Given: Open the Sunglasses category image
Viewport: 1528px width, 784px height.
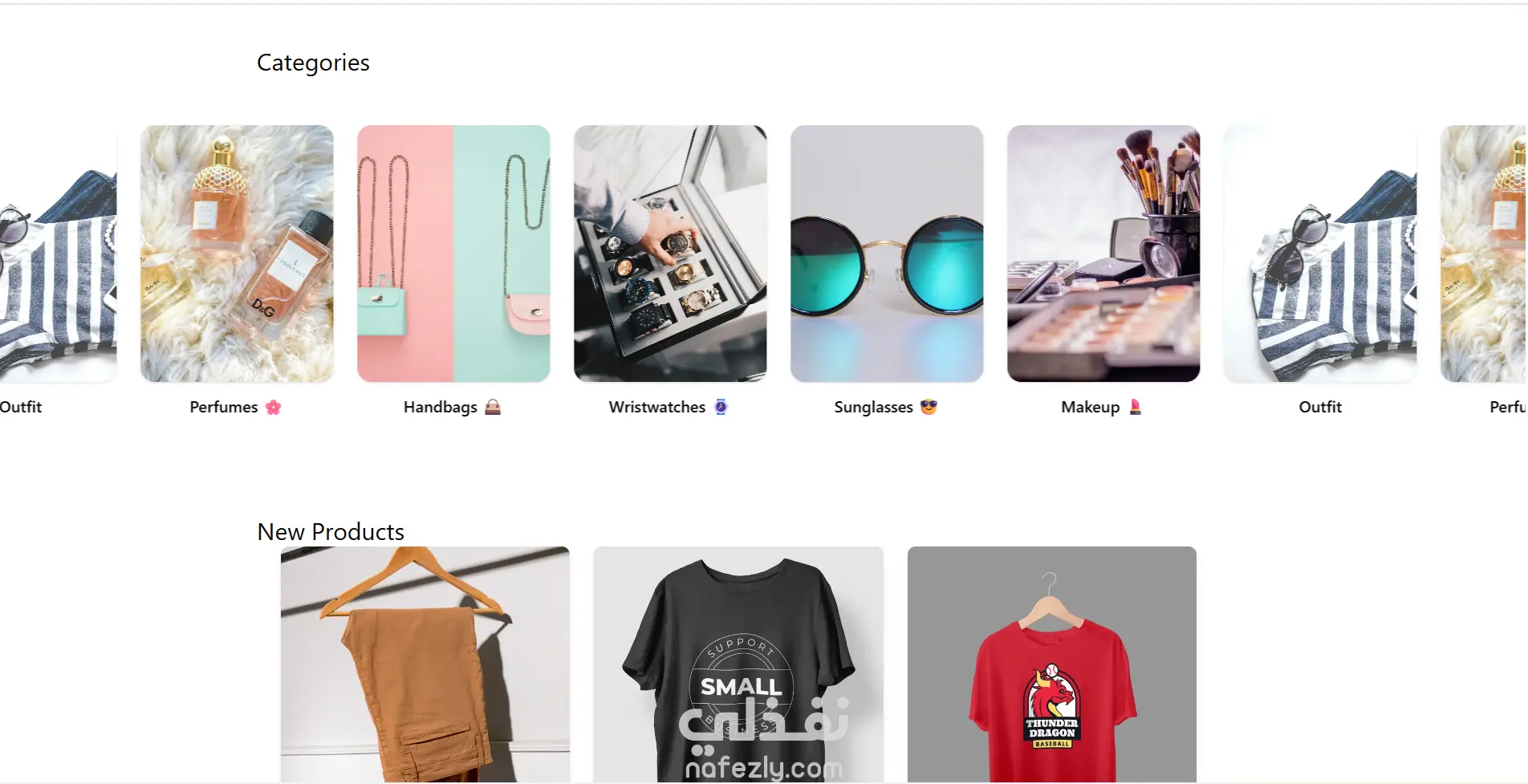Looking at the screenshot, I should click(887, 254).
